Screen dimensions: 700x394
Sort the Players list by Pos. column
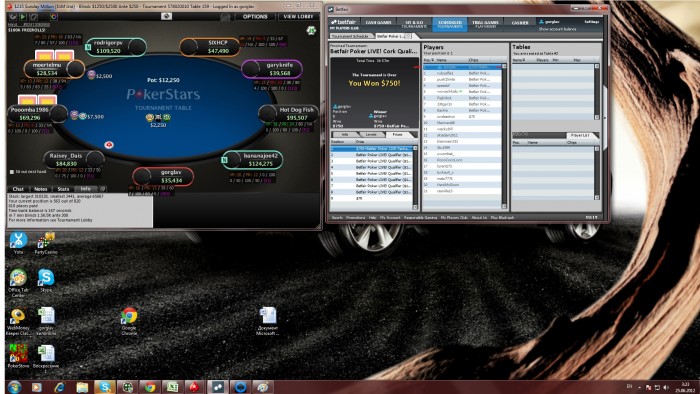[429, 60]
